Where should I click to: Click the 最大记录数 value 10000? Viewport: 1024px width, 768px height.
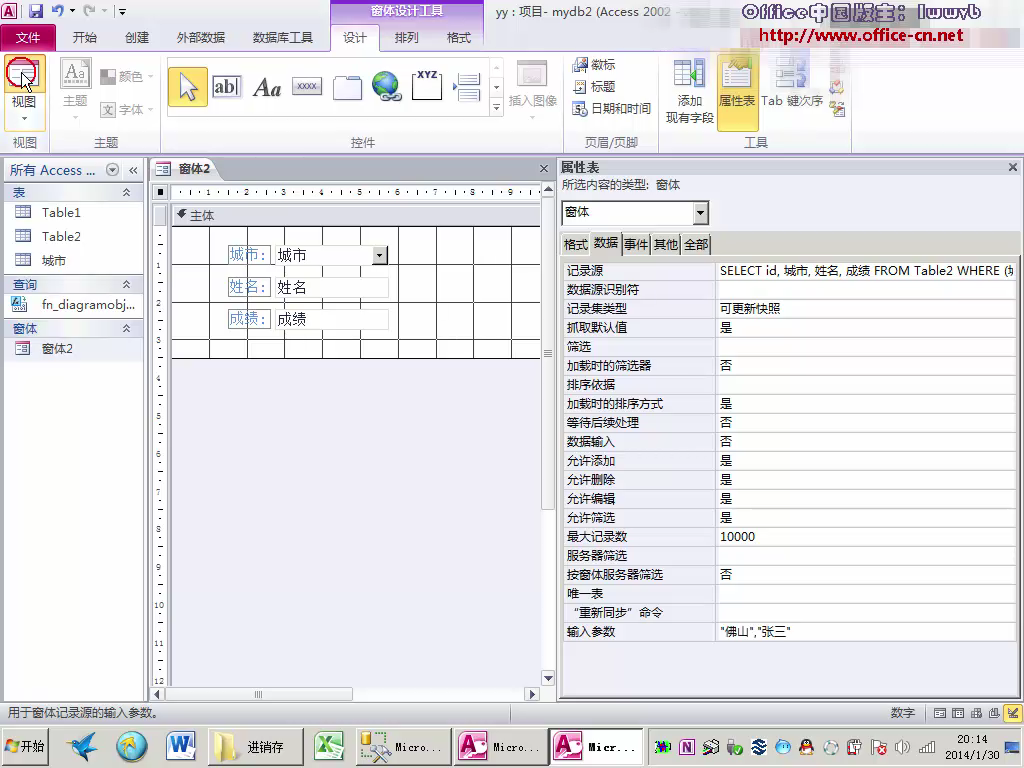coord(866,537)
